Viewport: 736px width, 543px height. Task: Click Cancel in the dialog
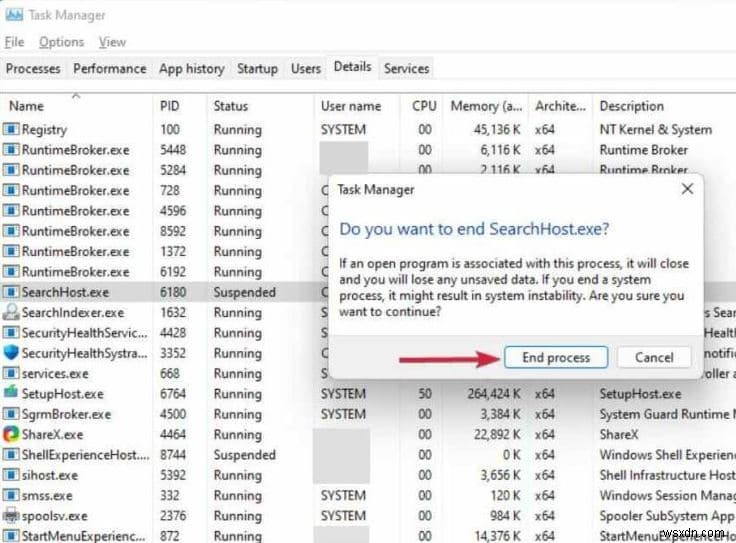pos(654,357)
